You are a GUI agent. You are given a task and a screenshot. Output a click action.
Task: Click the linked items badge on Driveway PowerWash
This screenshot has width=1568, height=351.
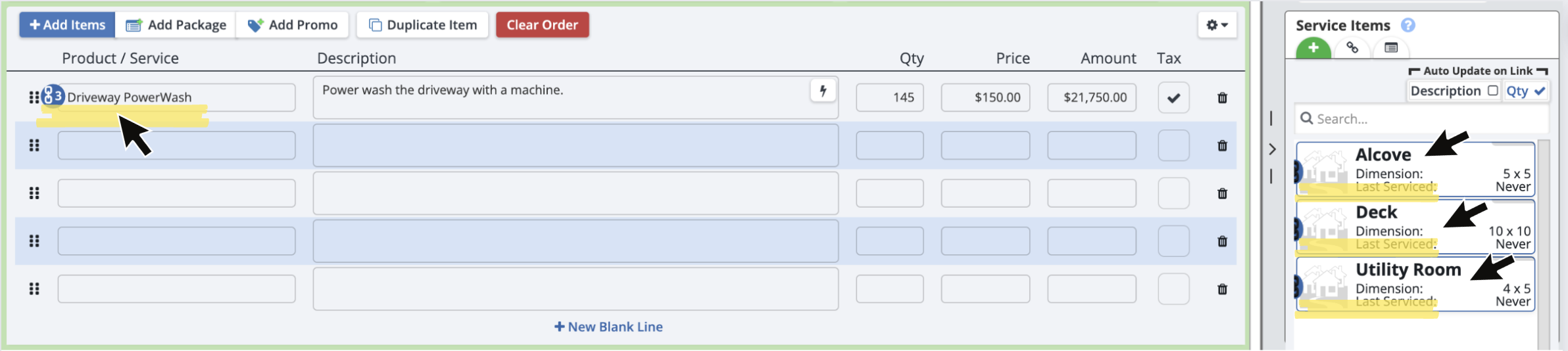click(53, 97)
